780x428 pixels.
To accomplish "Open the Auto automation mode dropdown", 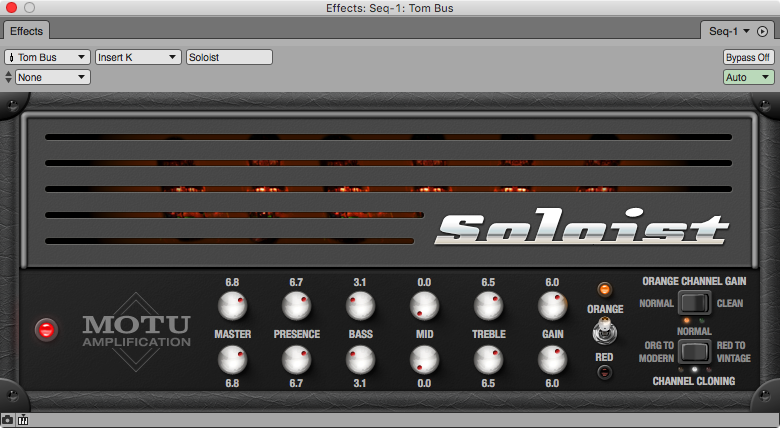I will tap(749, 77).
